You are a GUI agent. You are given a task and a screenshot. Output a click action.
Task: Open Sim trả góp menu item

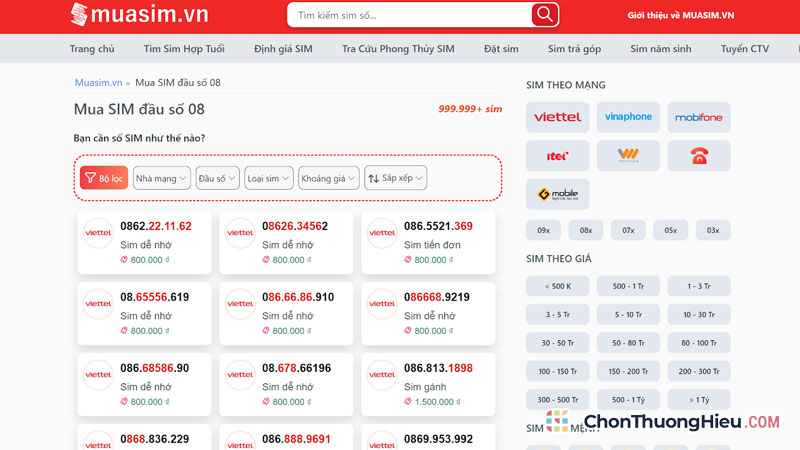(574, 49)
